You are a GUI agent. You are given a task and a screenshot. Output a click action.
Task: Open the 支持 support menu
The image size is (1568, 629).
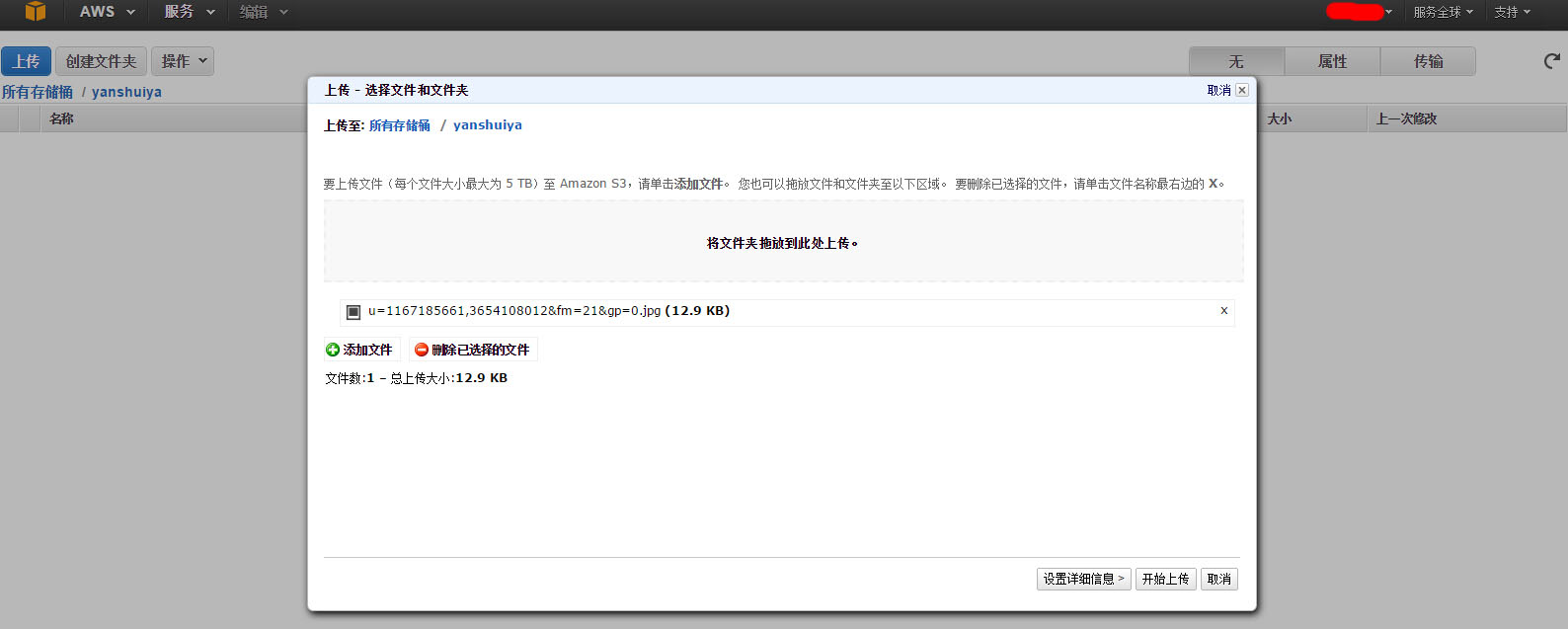1511,12
